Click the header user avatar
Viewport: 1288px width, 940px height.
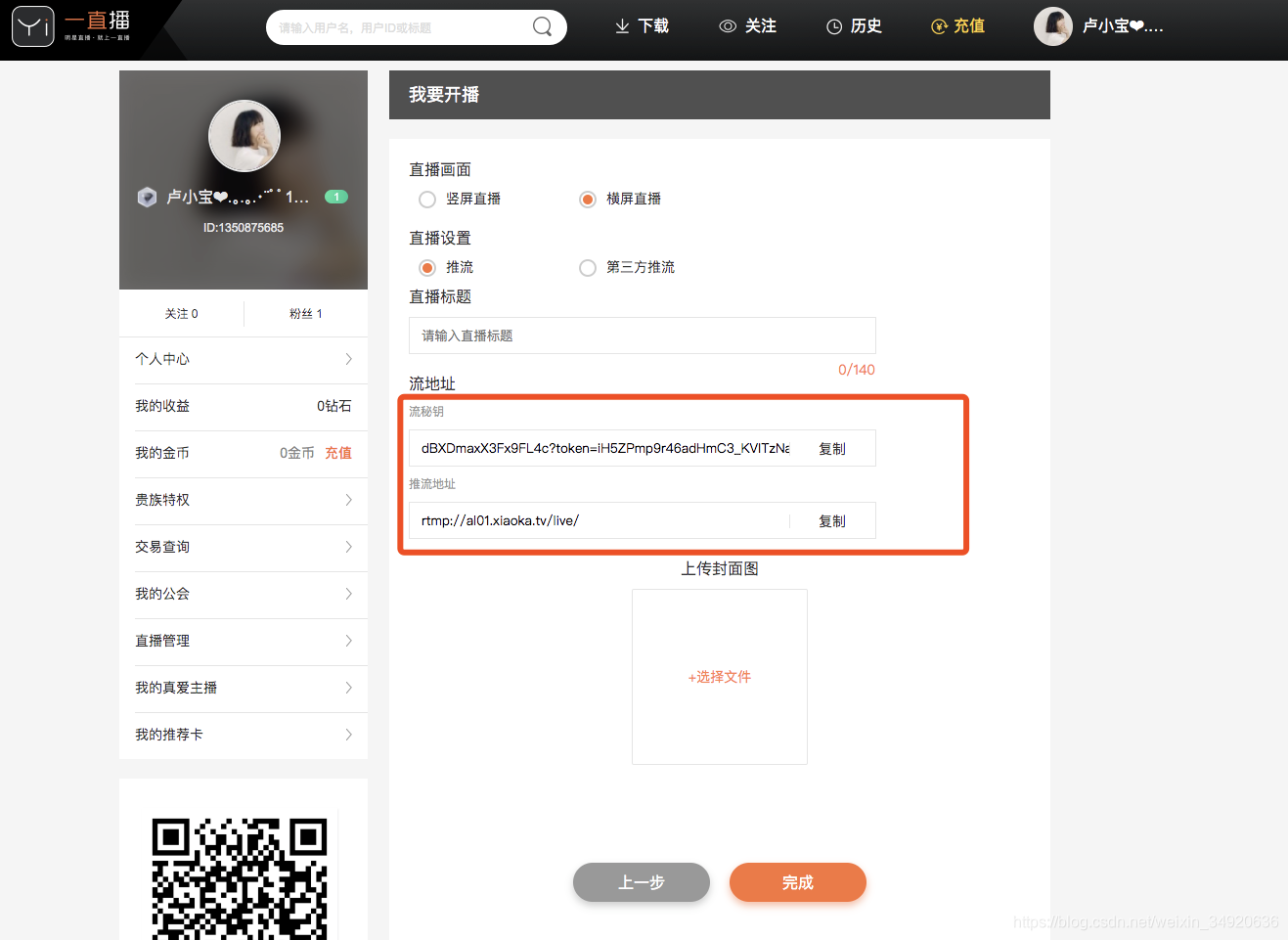click(x=1053, y=26)
